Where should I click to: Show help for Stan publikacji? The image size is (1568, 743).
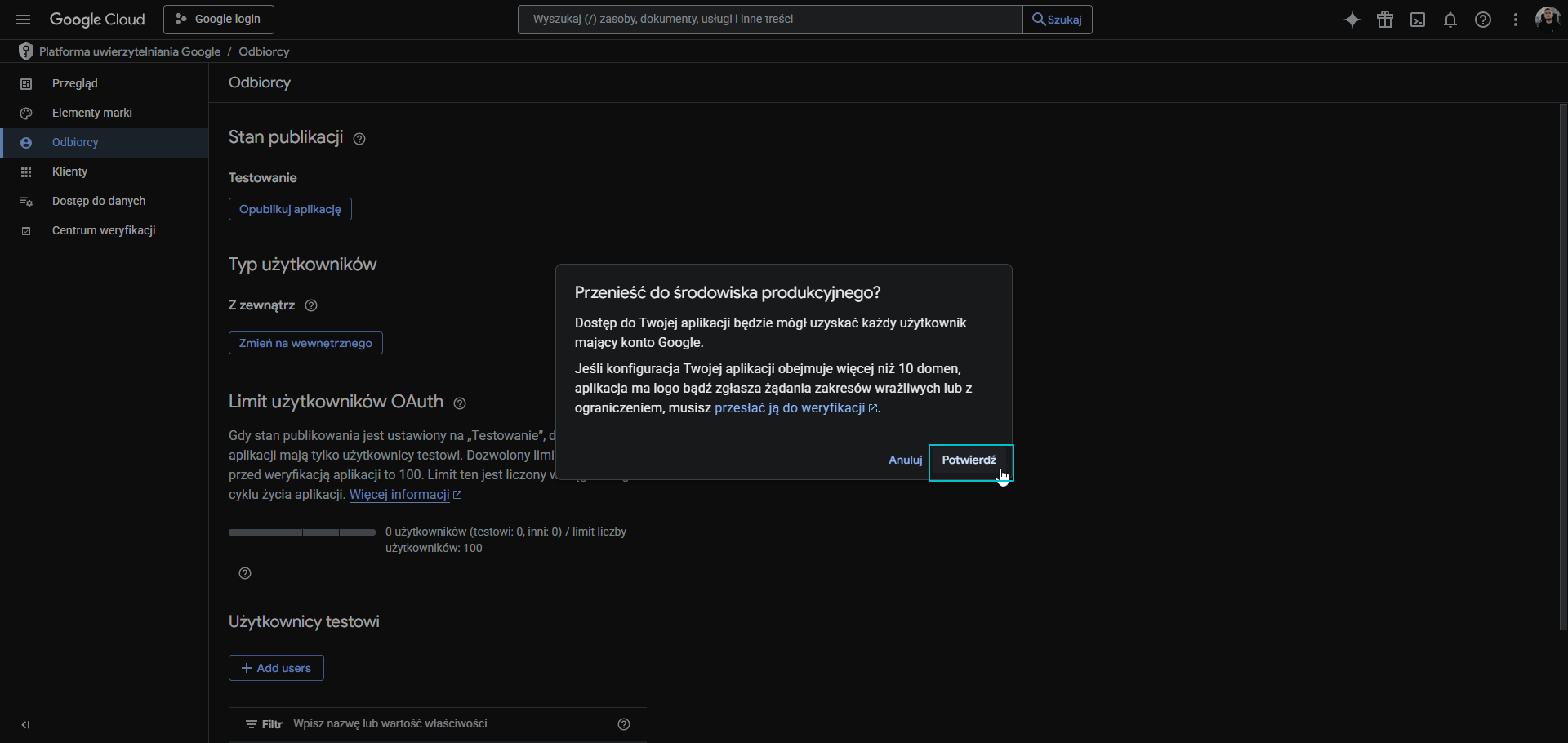coord(359,139)
